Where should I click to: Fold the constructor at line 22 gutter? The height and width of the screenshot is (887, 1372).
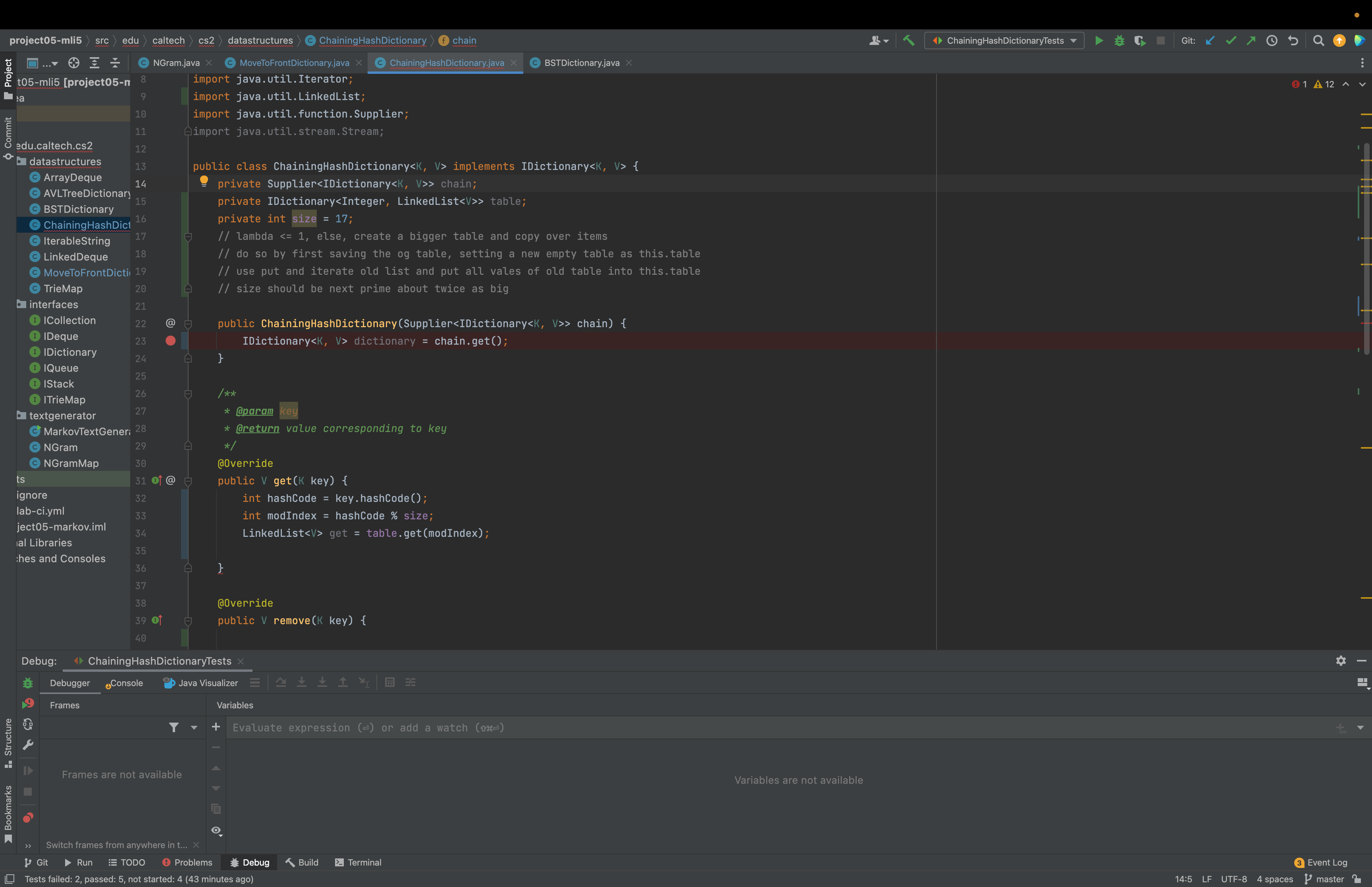[x=188, y=324]
